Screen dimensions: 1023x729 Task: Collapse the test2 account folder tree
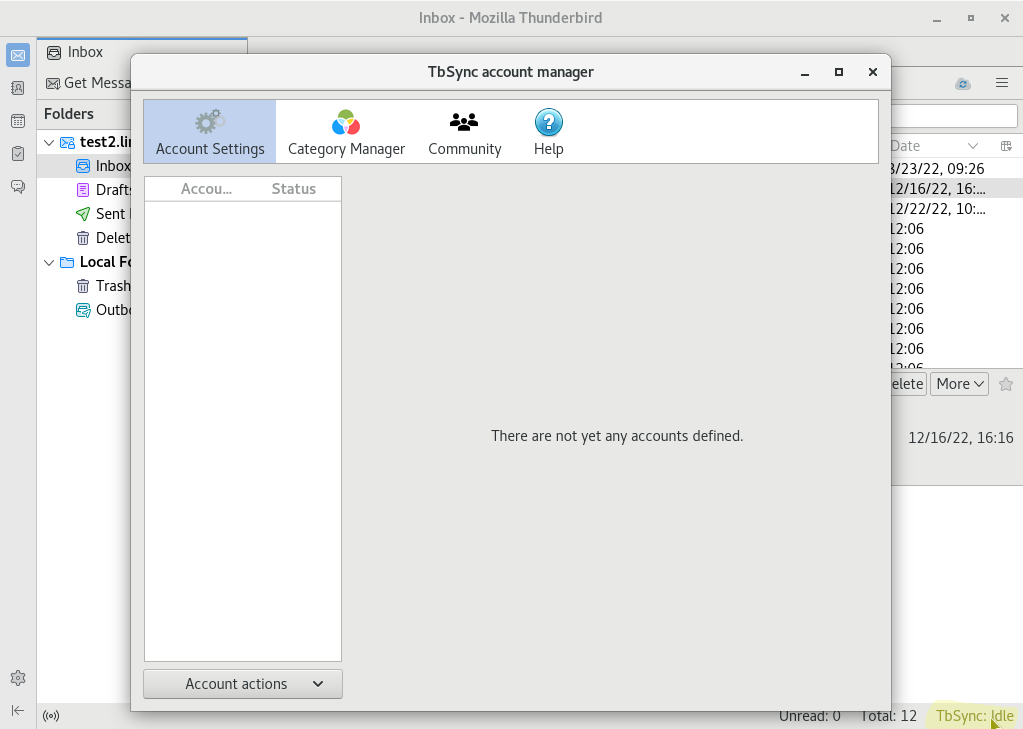point(49,142)
